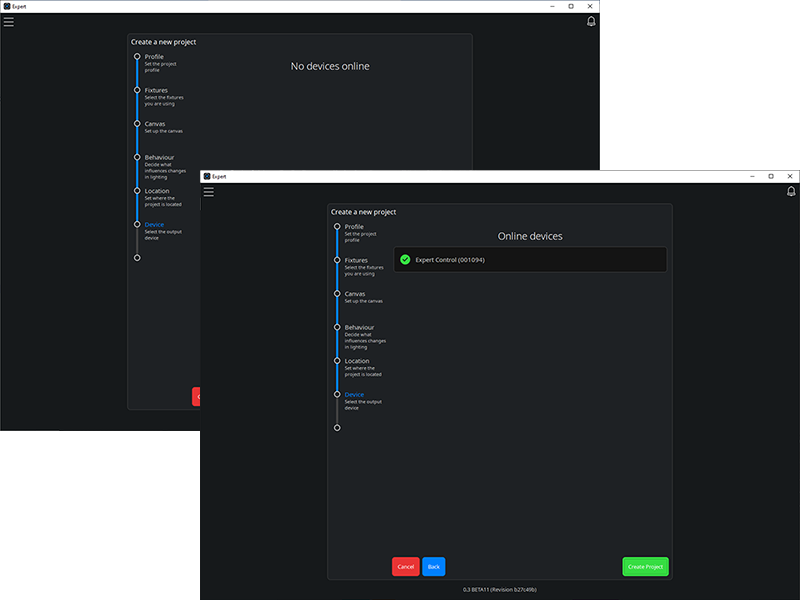Cancel project creation with the red Cancel button
This screenshot has width=800, height=600.
(405, 566)
